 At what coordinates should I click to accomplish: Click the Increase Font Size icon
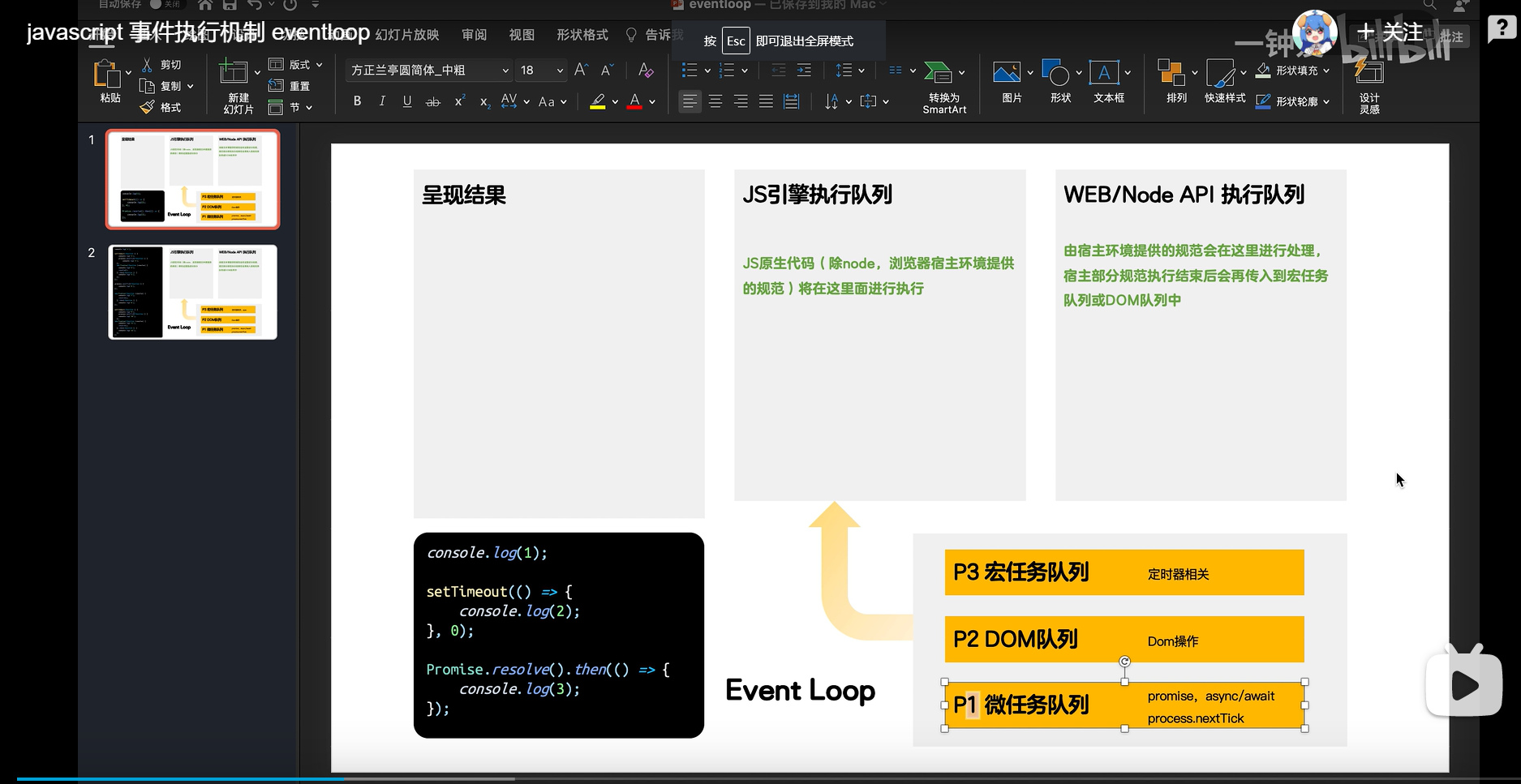click(x=581, y=71)
